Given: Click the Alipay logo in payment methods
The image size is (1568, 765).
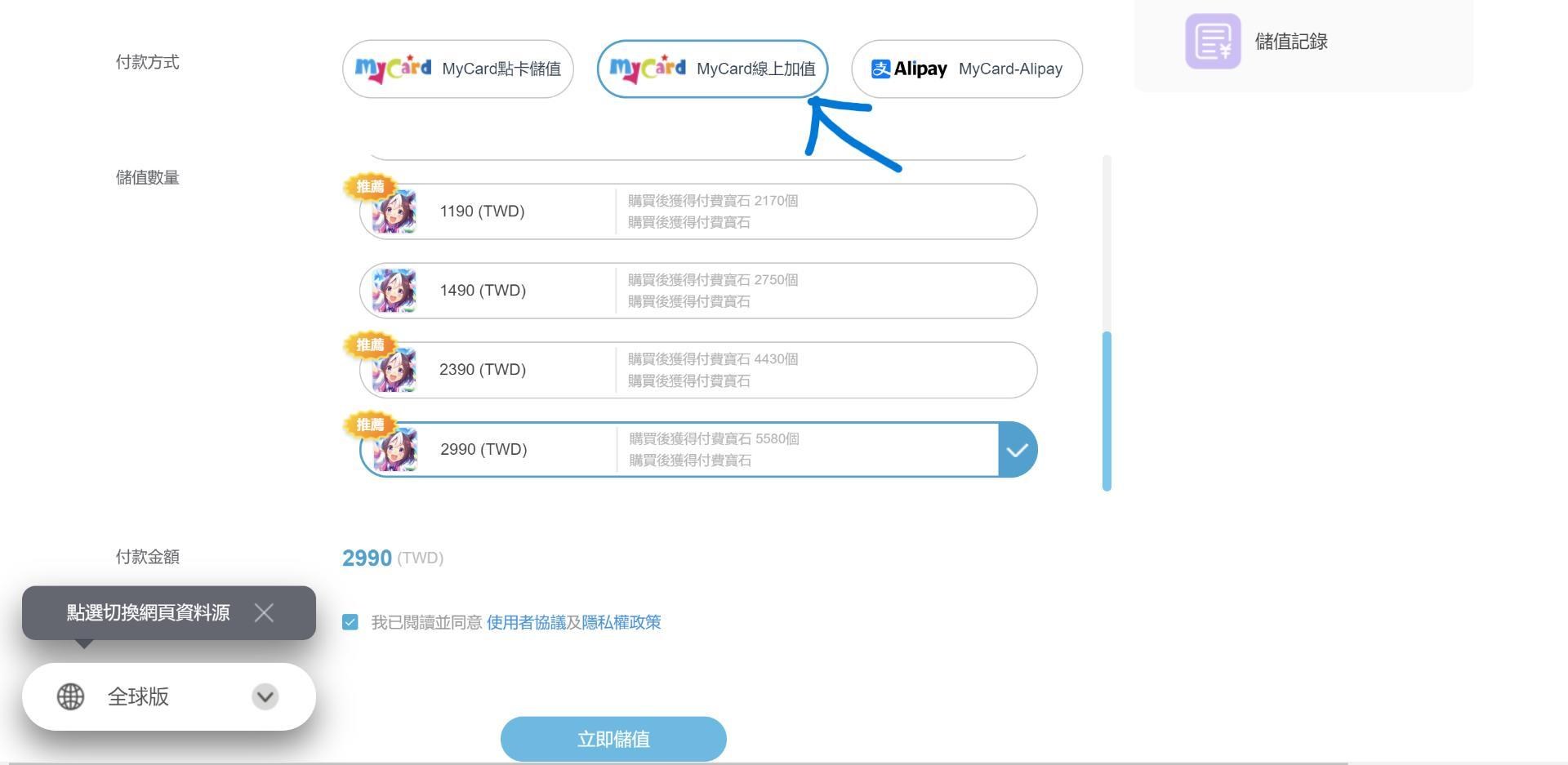Looking at the screenshot, I should pos(909,69).
